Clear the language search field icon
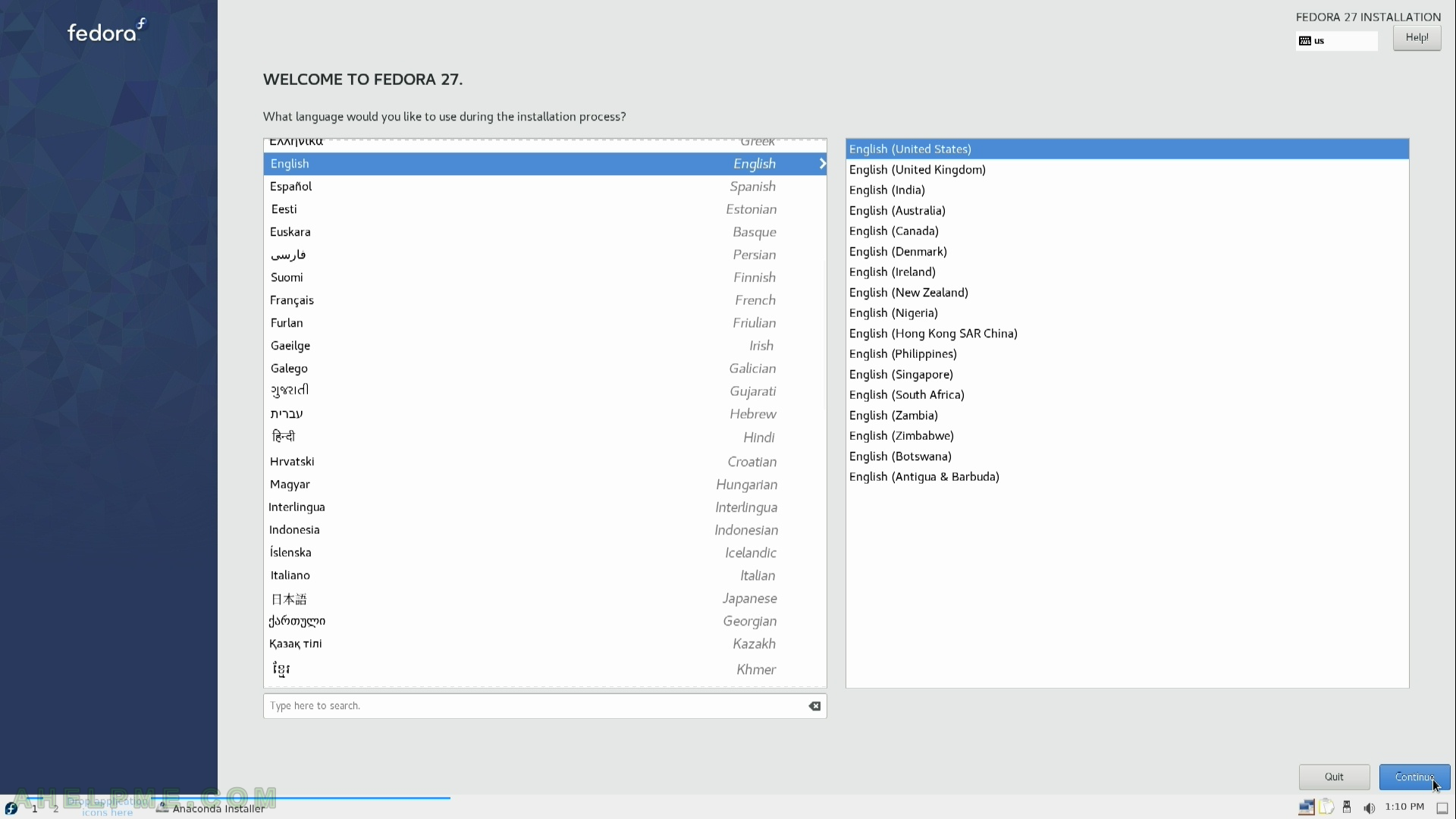The height and width of the screenshot is (819, 1456). (x=814, y=706)
